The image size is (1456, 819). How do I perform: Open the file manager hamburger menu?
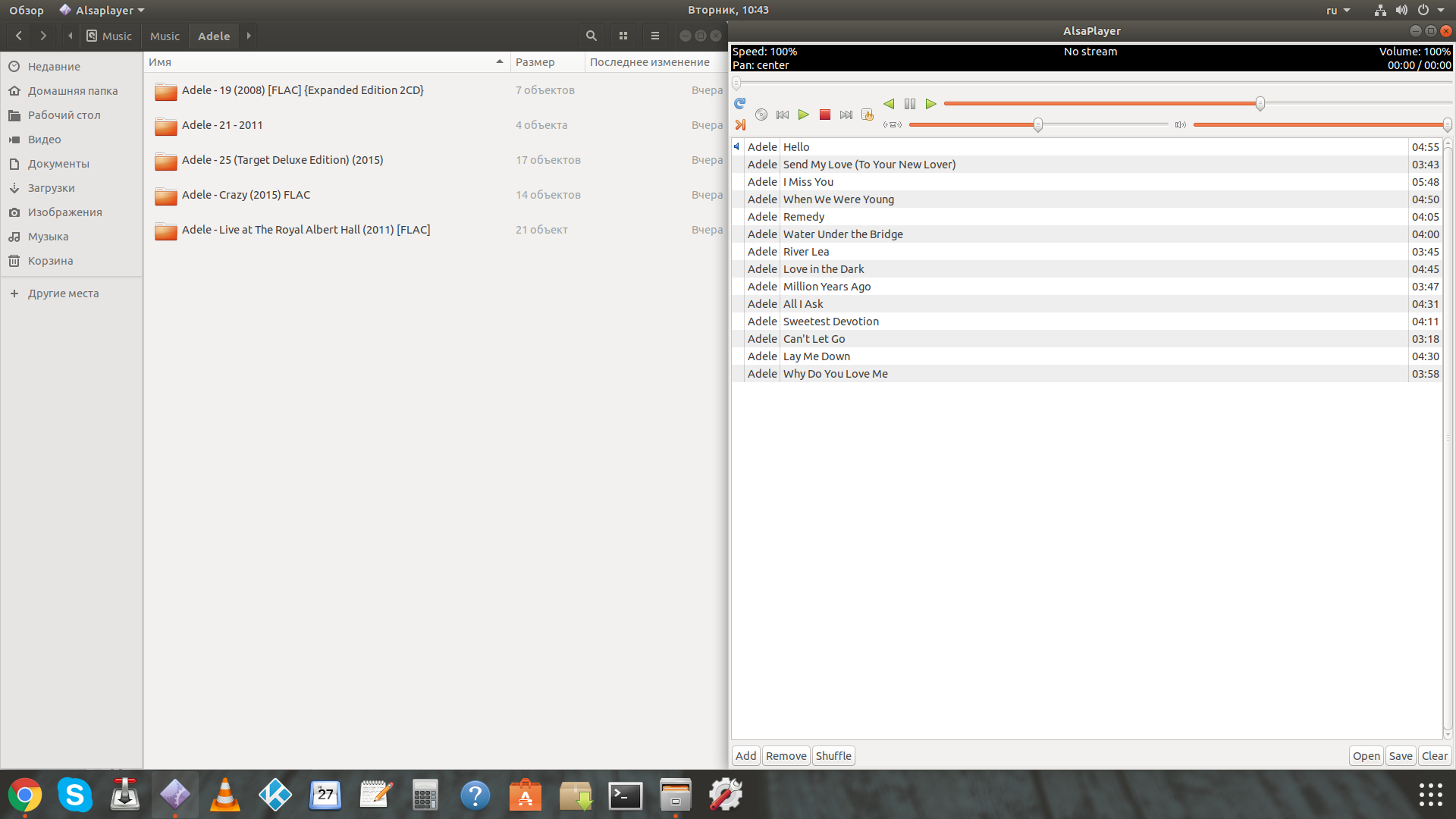click(655, 36)
